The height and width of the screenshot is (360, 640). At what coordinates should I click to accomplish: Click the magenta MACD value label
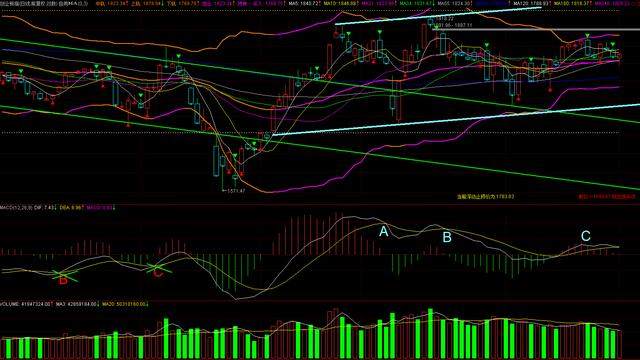click(100, 208)
